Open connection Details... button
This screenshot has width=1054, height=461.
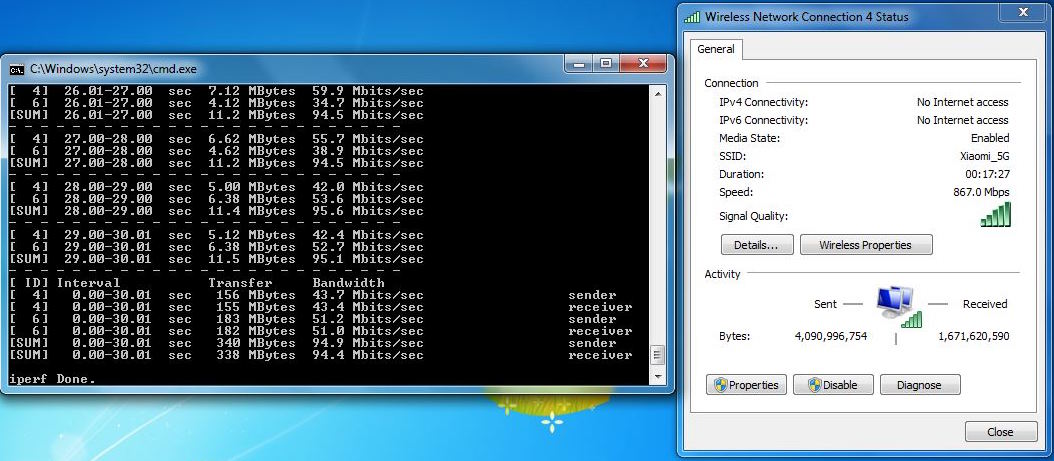757,245
